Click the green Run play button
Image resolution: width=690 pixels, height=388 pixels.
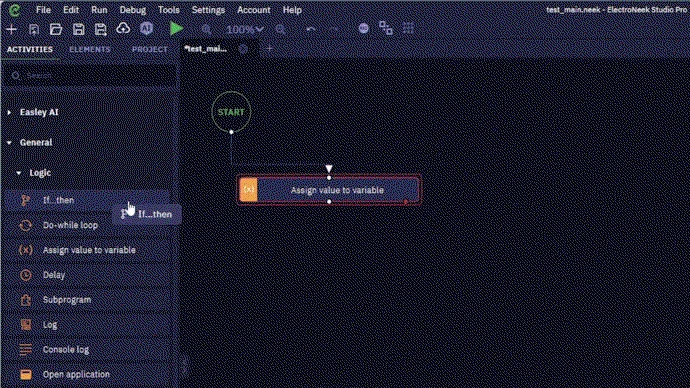(176, 29)
